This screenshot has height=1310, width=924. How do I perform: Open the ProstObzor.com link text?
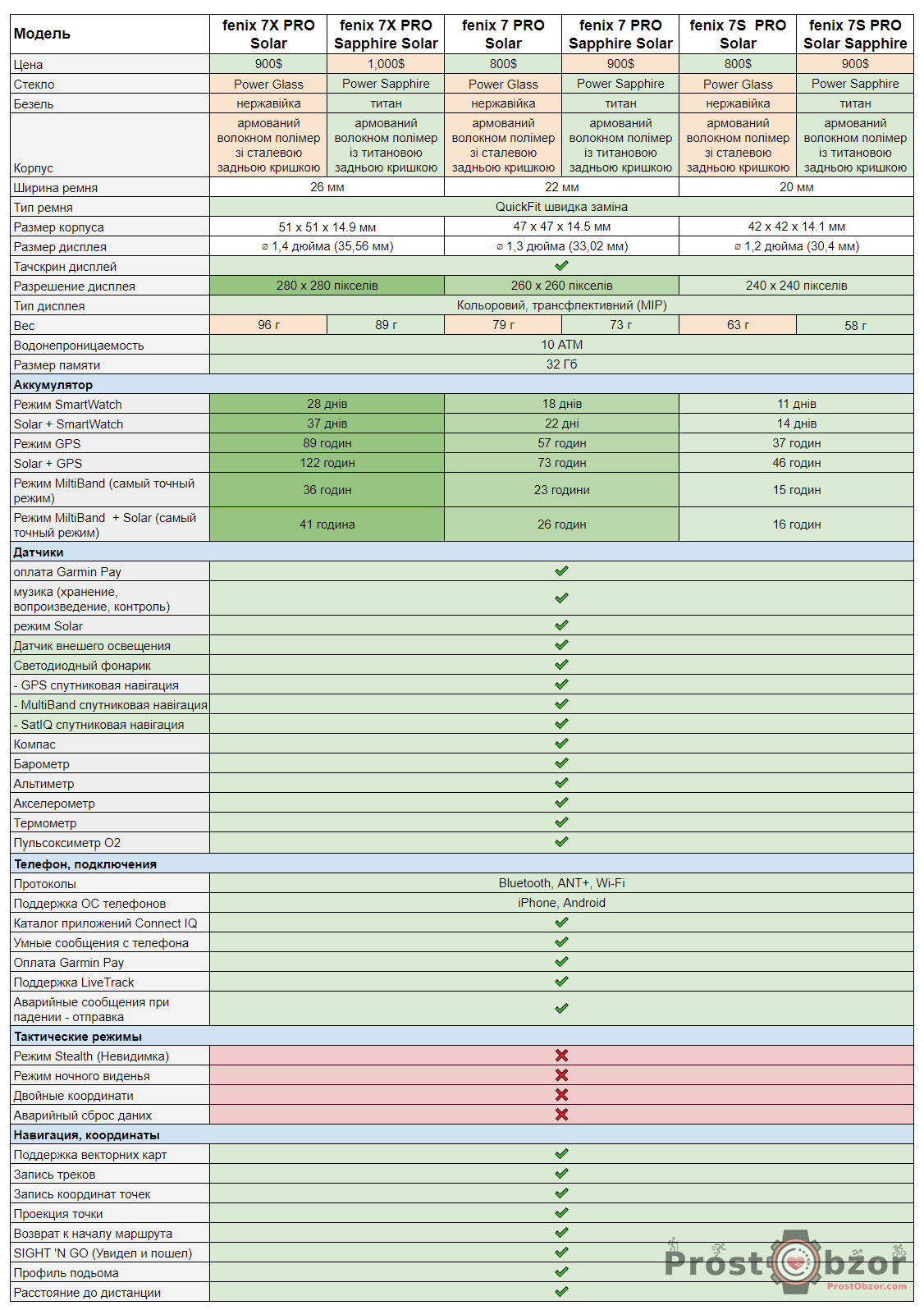(867, 1286)
